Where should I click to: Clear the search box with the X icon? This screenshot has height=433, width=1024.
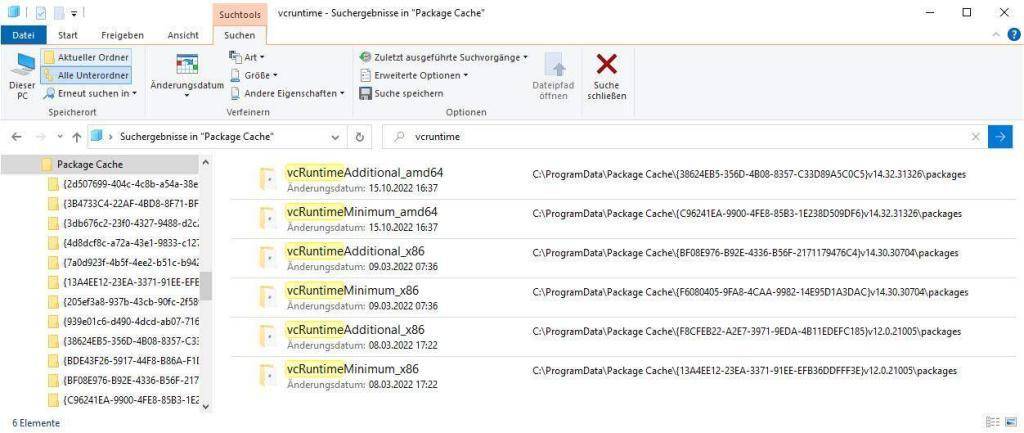point(975,136)
